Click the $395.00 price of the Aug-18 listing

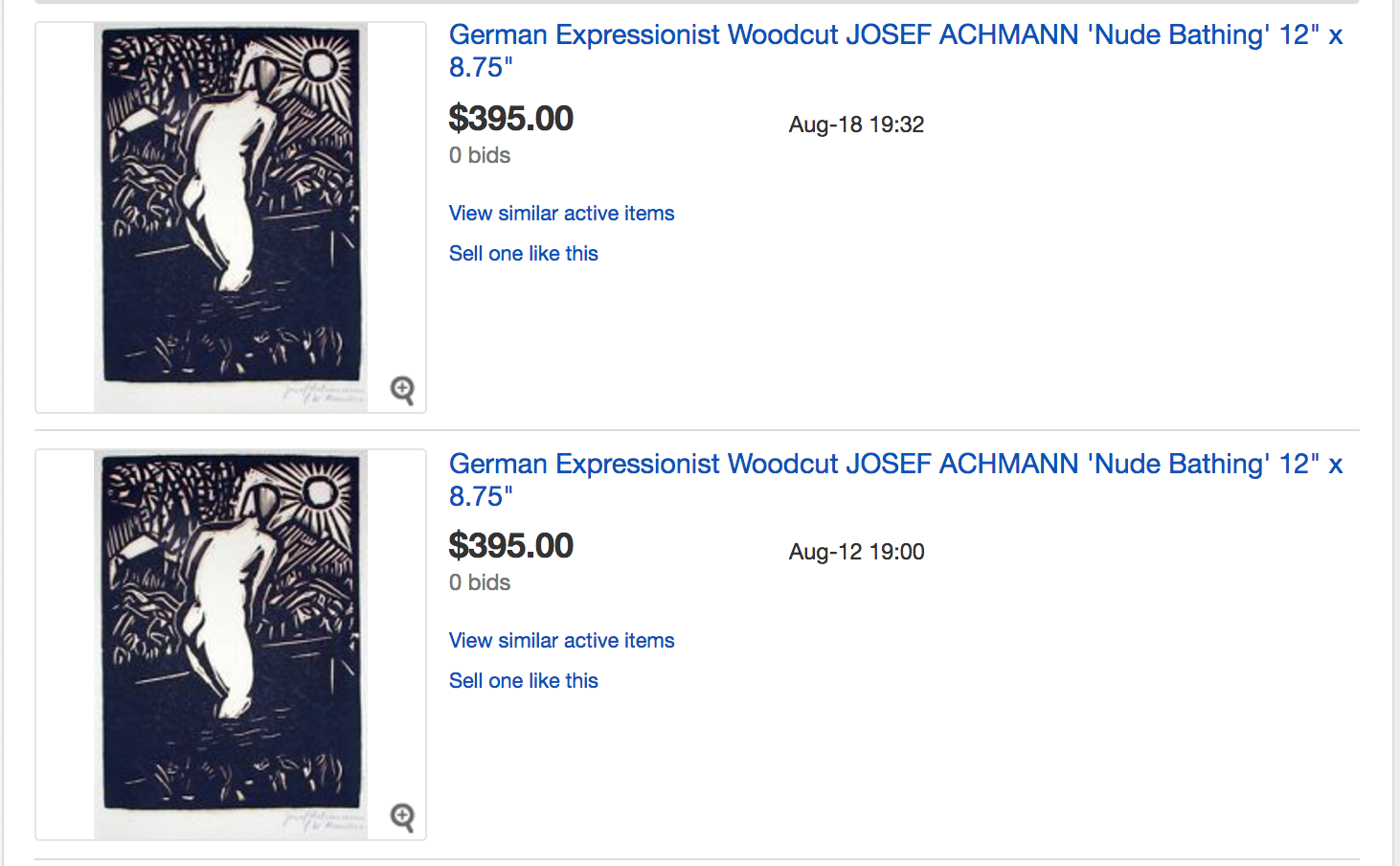[x=510, y=119]
